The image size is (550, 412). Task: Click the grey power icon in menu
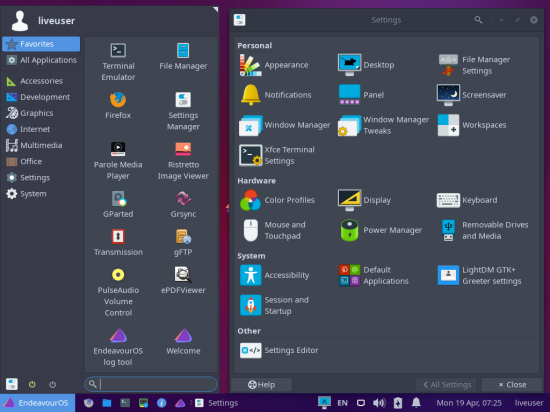(x=52, y=384)
